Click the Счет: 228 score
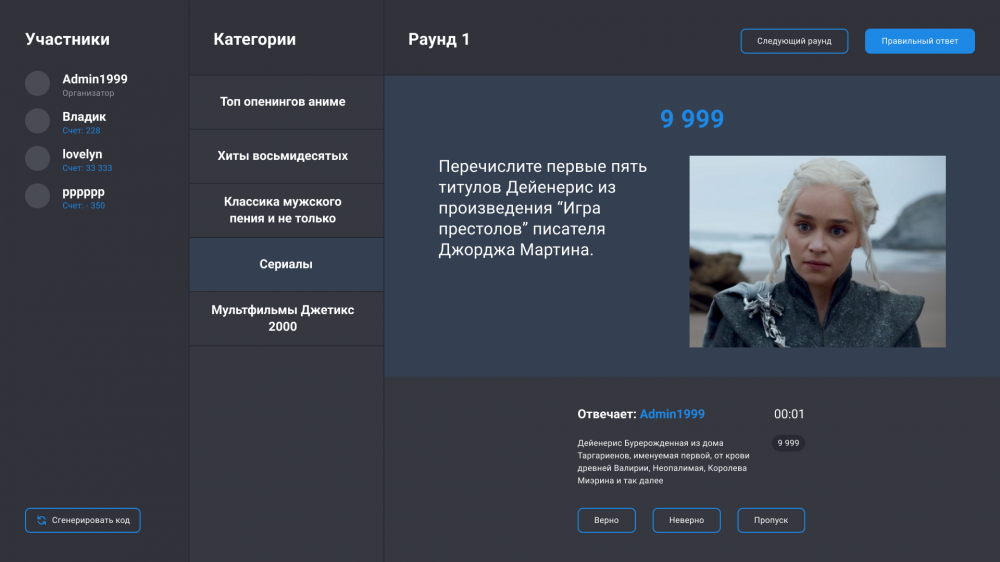 (81, 131)
